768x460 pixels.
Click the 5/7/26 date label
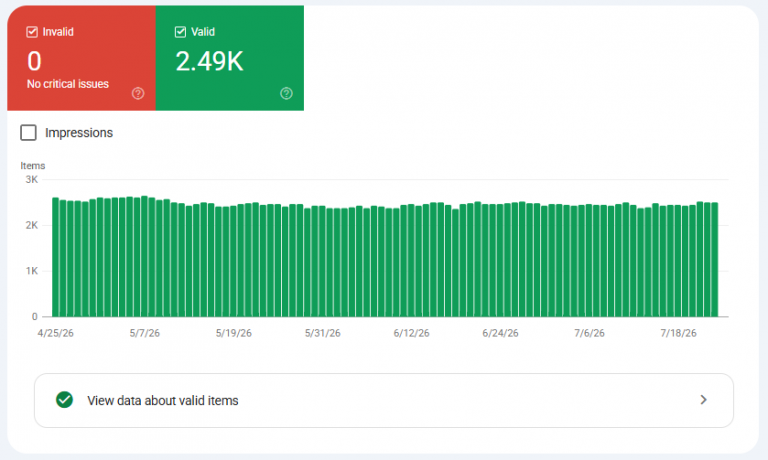click(x=144, y=333)
